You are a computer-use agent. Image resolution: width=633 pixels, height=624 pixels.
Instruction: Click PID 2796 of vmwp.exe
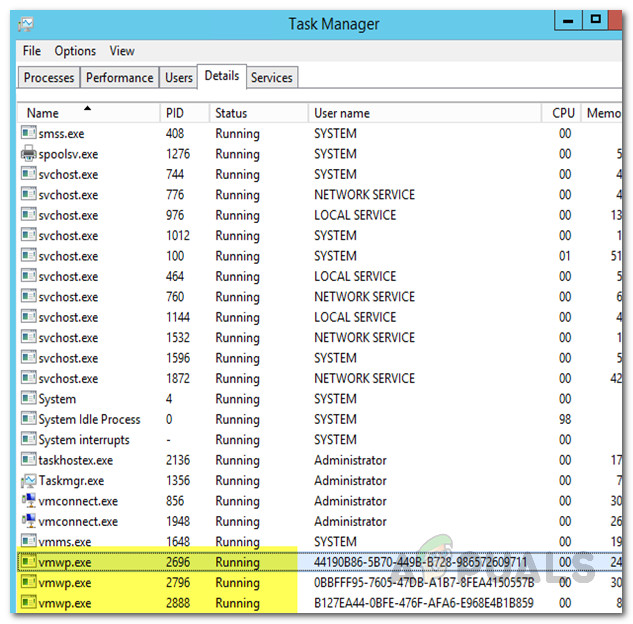pyautogui.click(x=178, y=582)
